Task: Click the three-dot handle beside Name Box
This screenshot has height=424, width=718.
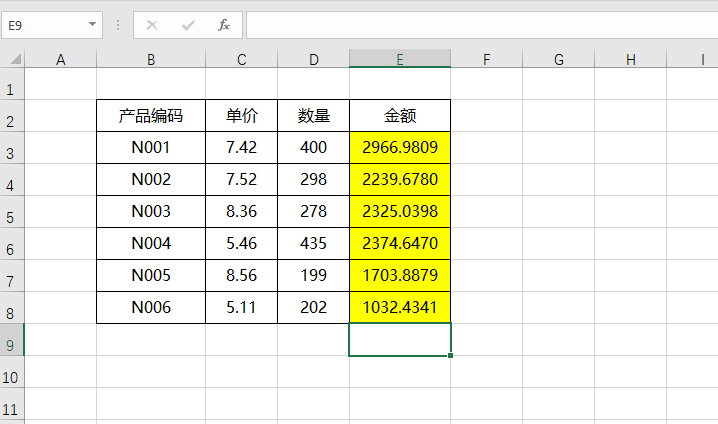Action: click(118, 24)
